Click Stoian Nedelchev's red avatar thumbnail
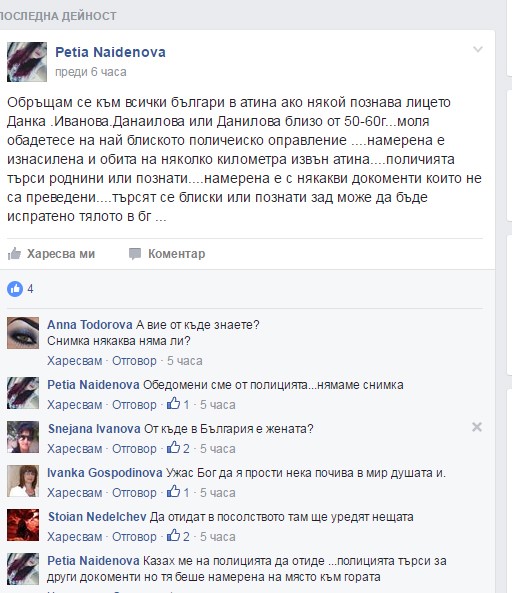 click(x=23, y=525)
